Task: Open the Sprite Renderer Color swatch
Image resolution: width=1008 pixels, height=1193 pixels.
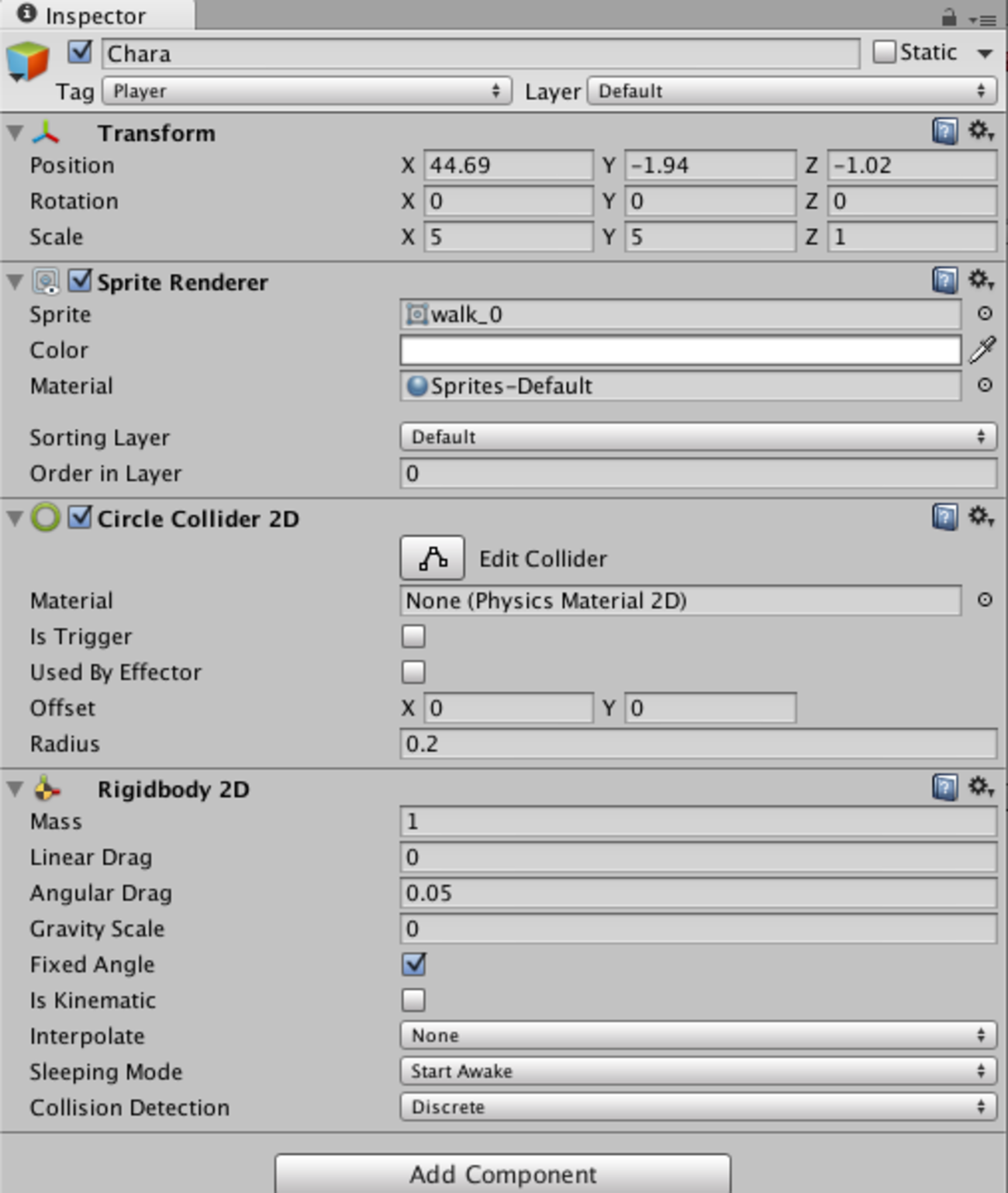Action: click(x=681, y=350)
